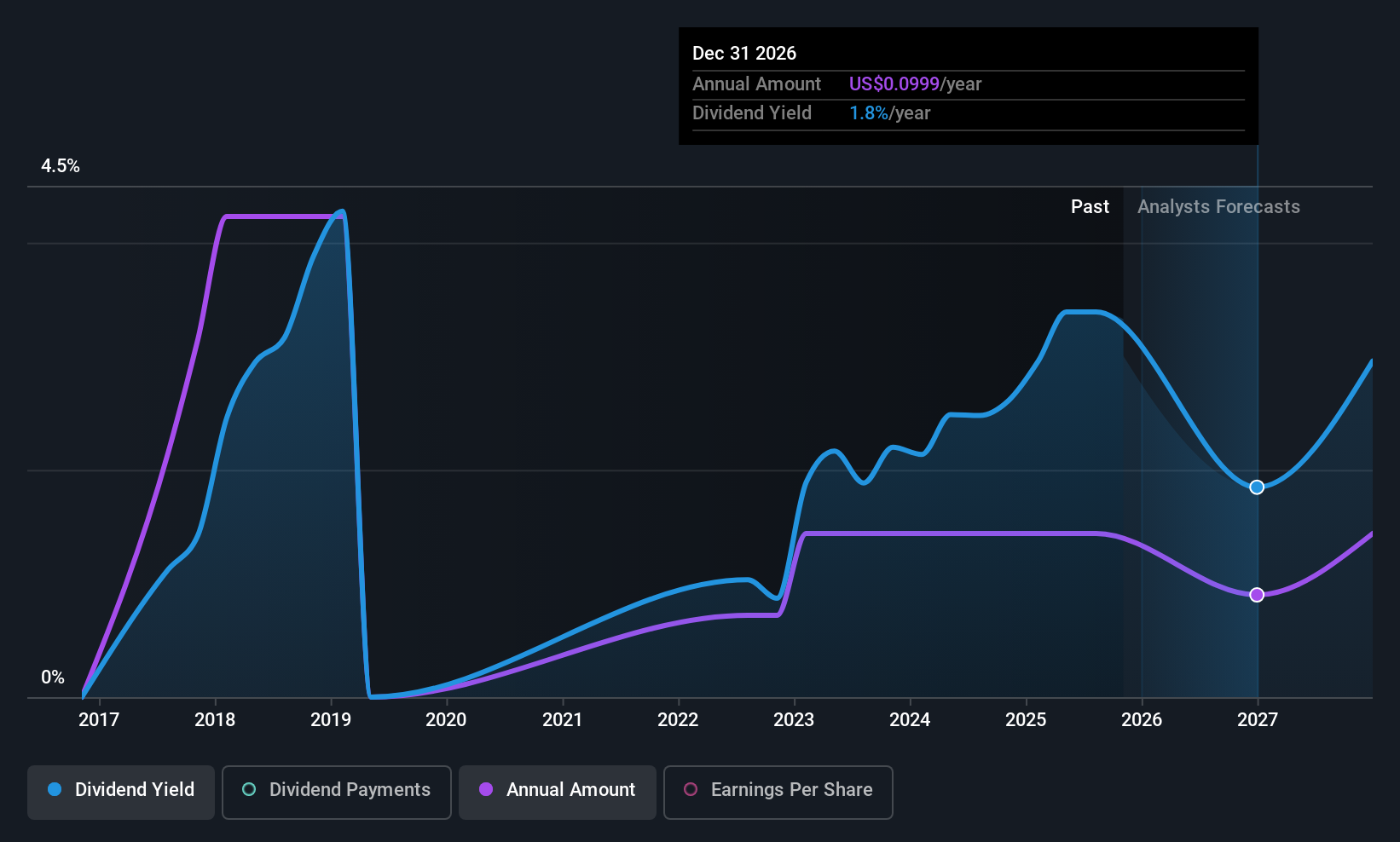Click the Past section label
This screenshot has width=1400, height=842.
[x=1090, y=207]
